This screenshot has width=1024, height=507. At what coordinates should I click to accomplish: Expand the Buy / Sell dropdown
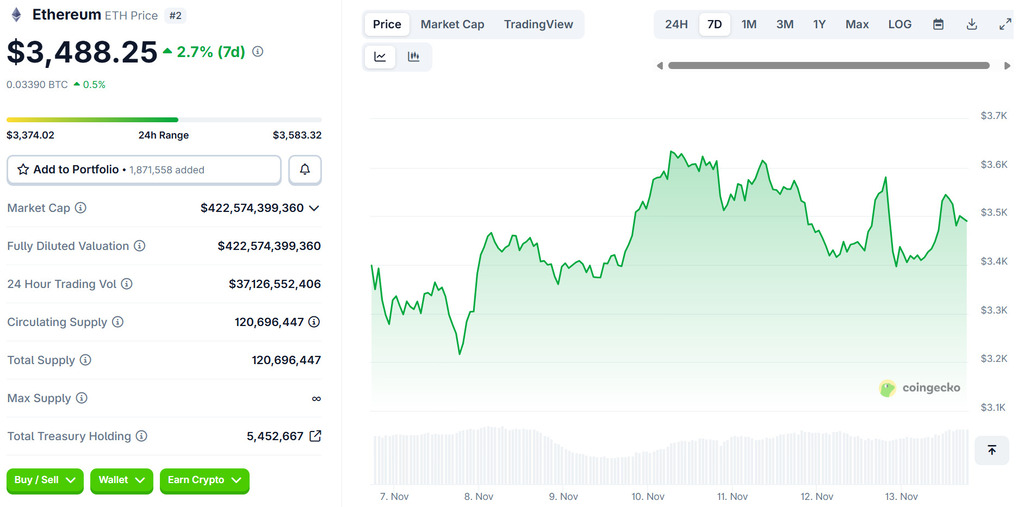46,480
